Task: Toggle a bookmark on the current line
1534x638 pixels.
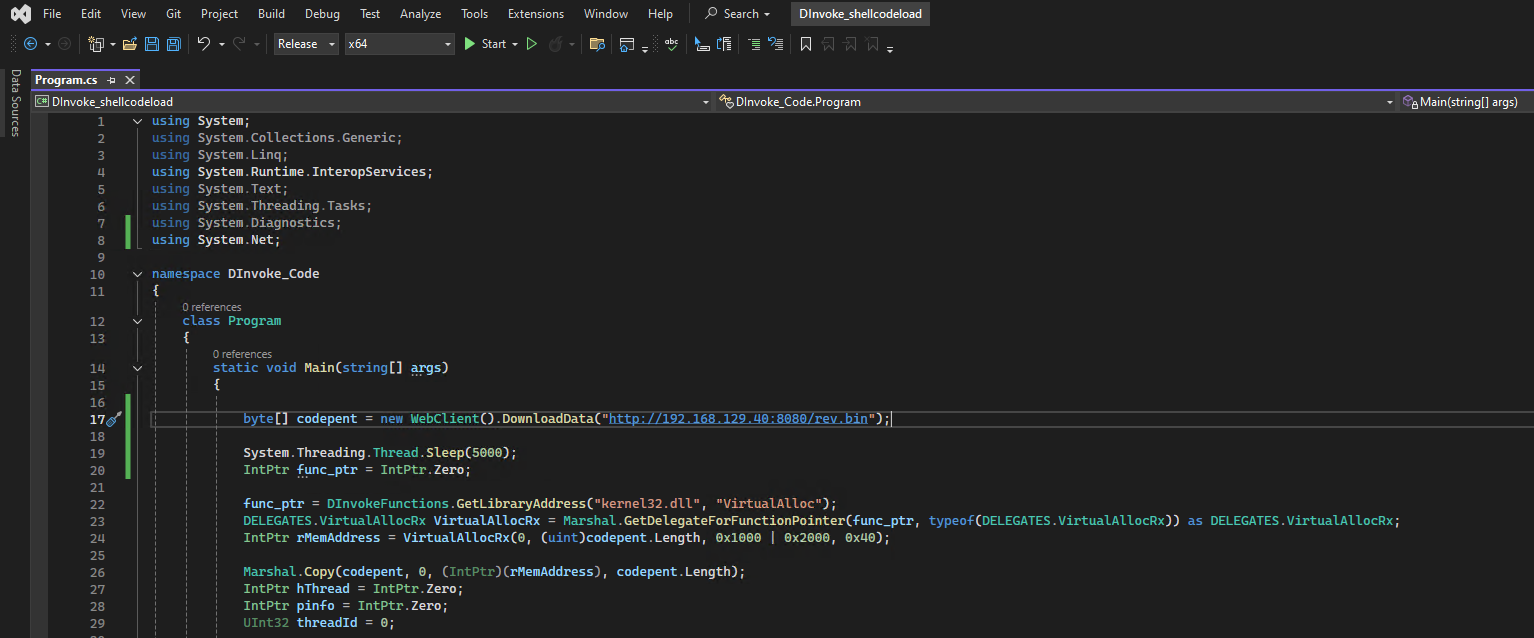Action: (806, 44)
